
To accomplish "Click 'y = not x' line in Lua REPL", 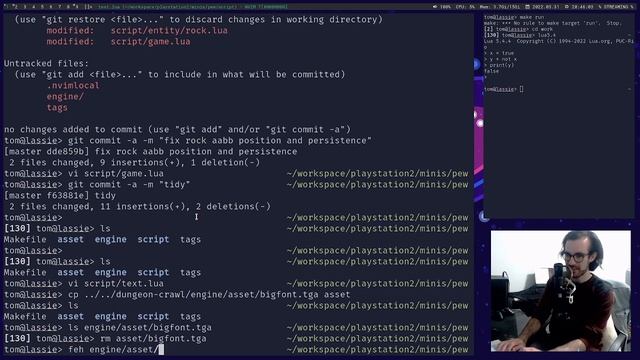I will 500,59.
